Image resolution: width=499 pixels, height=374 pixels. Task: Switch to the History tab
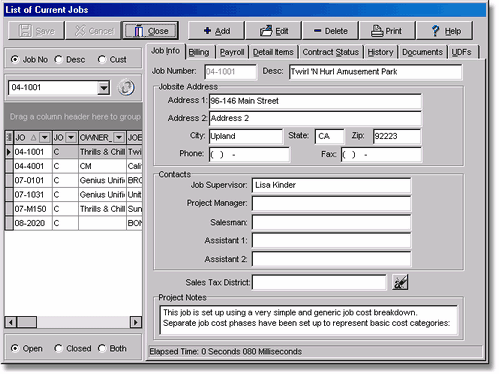pyautogui.click(x=380, y=52)
